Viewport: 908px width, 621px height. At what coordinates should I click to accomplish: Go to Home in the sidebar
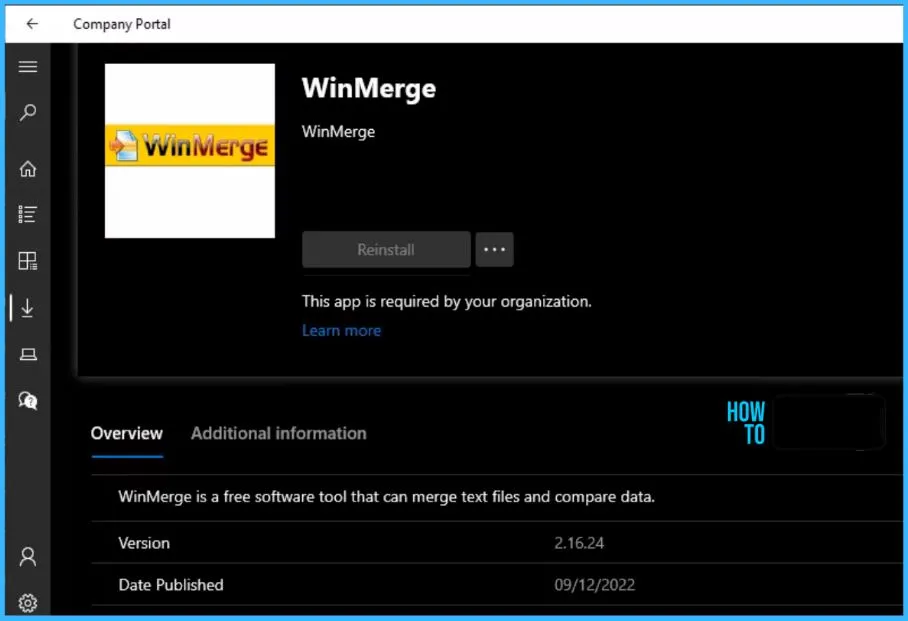[28, 169]
